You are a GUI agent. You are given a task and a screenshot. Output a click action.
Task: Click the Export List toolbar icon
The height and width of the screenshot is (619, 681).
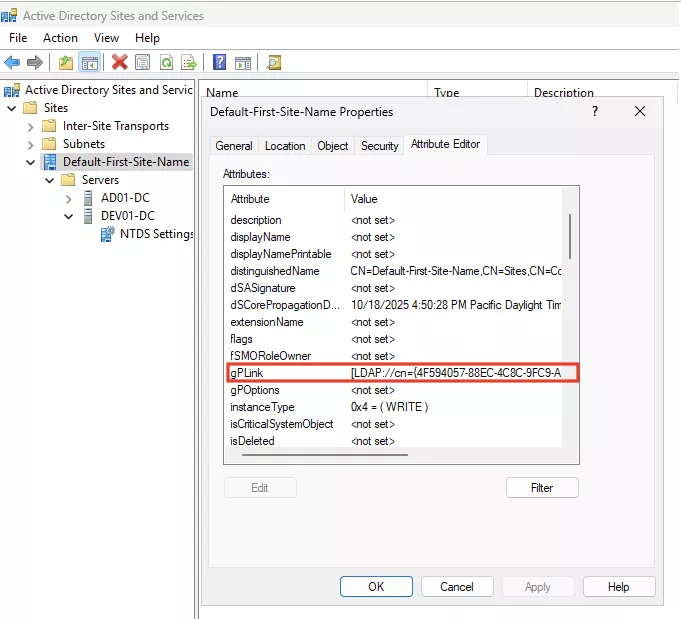point(187,62)
